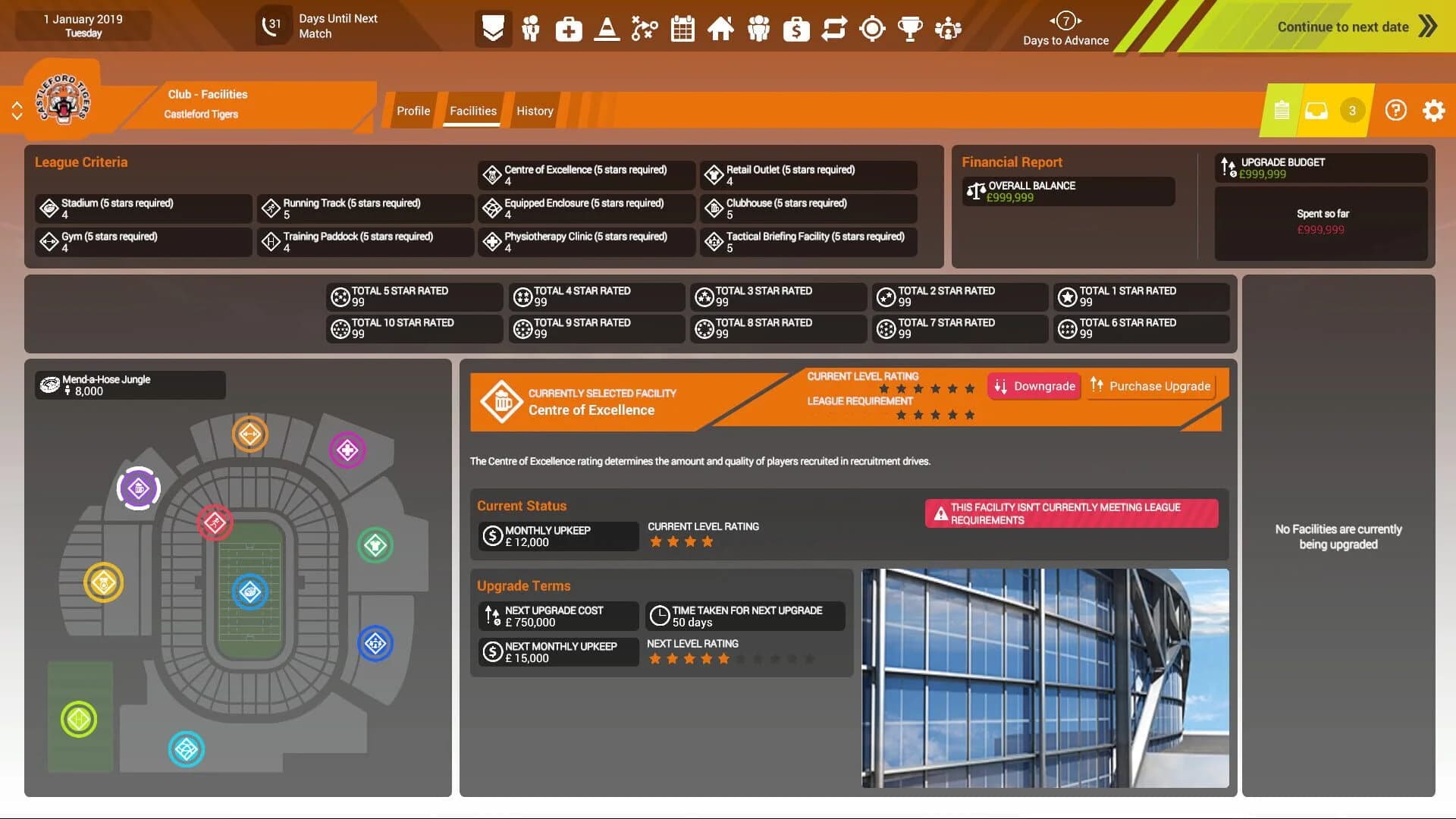Open the transfers arrows icon

(x=834, y=29)
